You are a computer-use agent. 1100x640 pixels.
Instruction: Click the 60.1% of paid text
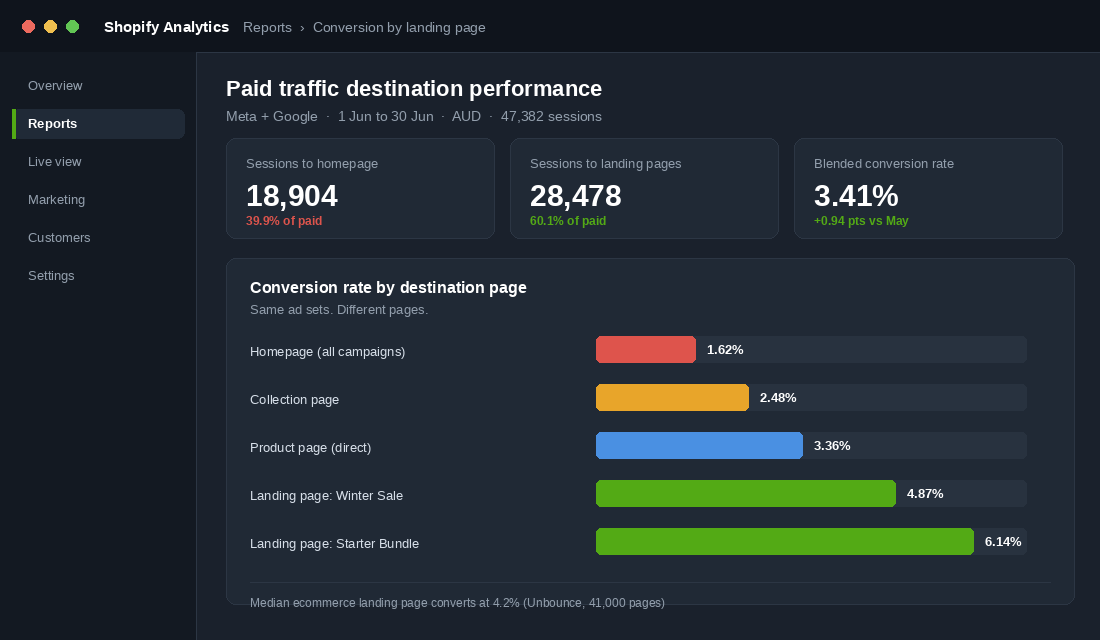point(568,220)
